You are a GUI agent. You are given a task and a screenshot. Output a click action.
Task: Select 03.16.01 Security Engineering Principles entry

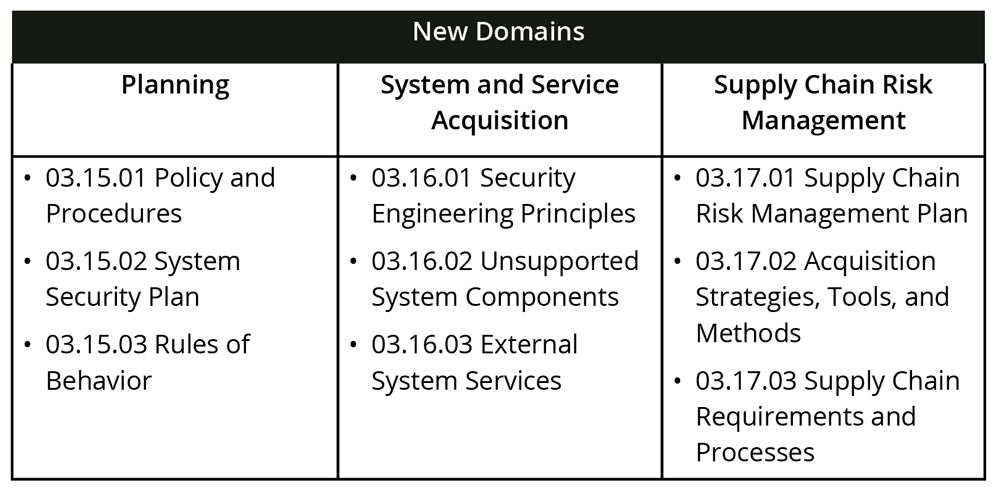tap(503, 195)
